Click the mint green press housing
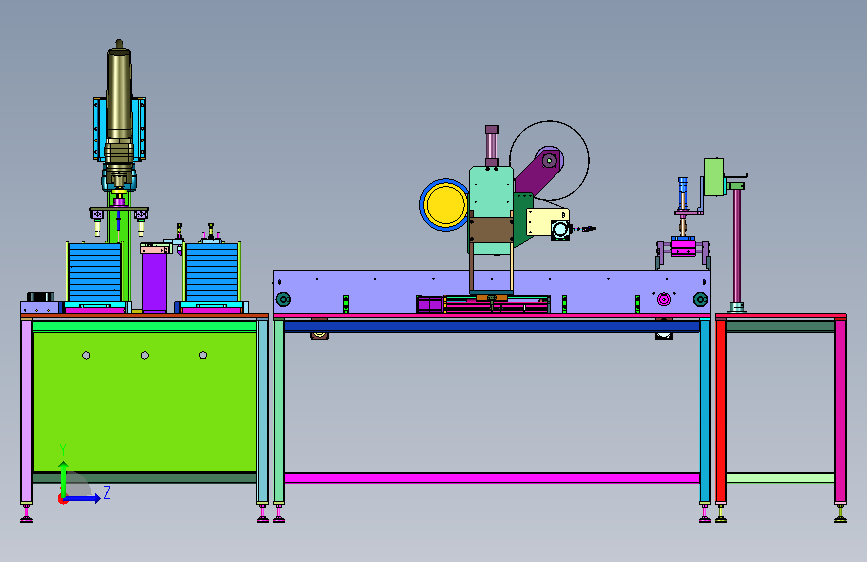The height and width of the screenshot is (562, 867). click(x=490, y=192)
